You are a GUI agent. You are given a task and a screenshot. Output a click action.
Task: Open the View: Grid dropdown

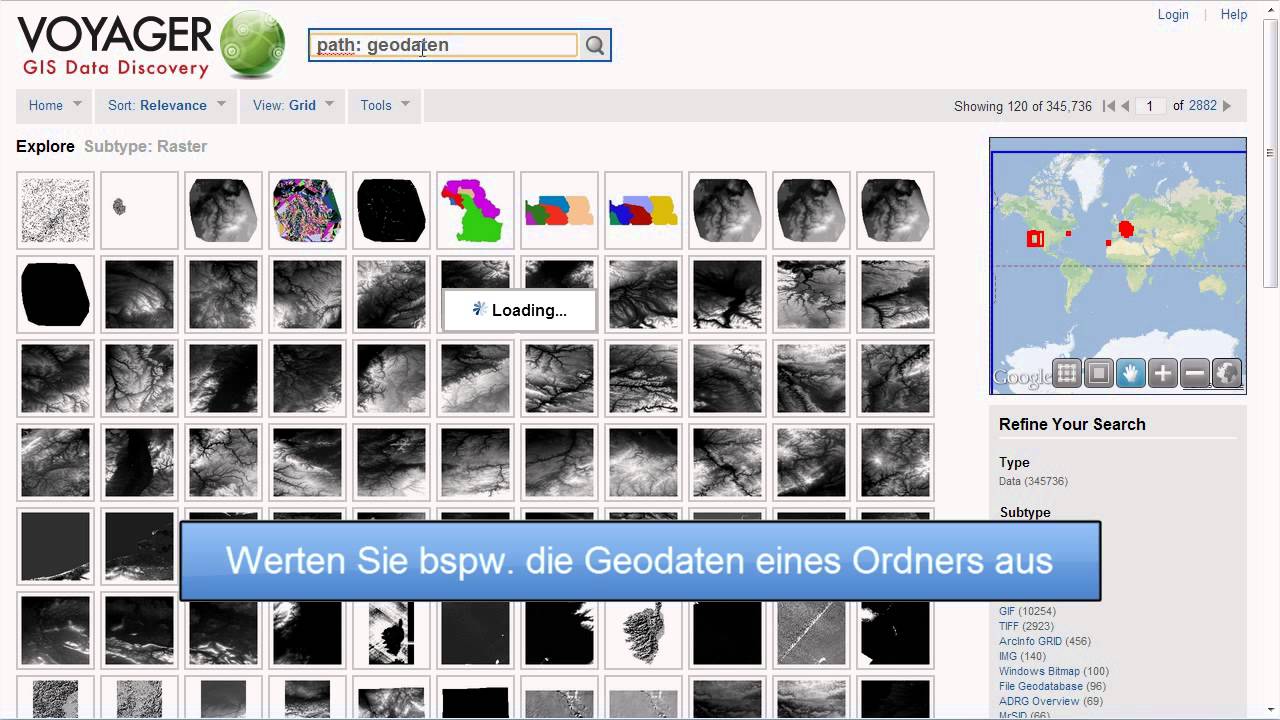[292, 105]
